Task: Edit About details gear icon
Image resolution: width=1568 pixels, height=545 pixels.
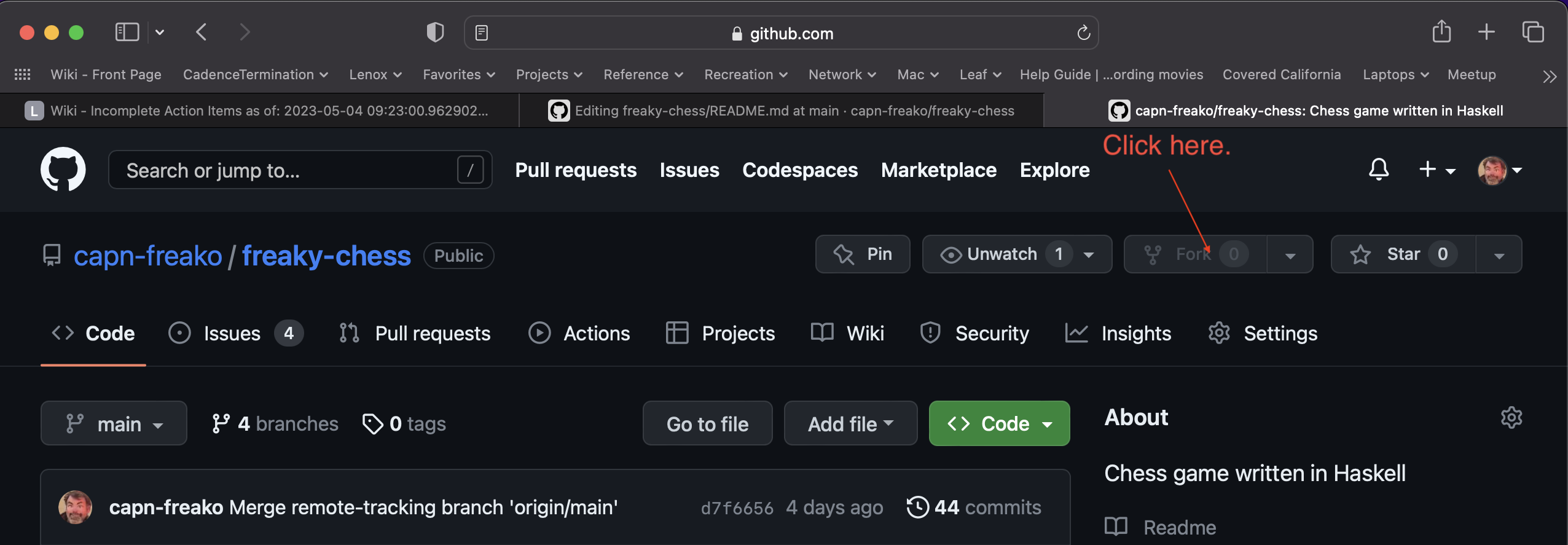Action: coord(1511,418)
